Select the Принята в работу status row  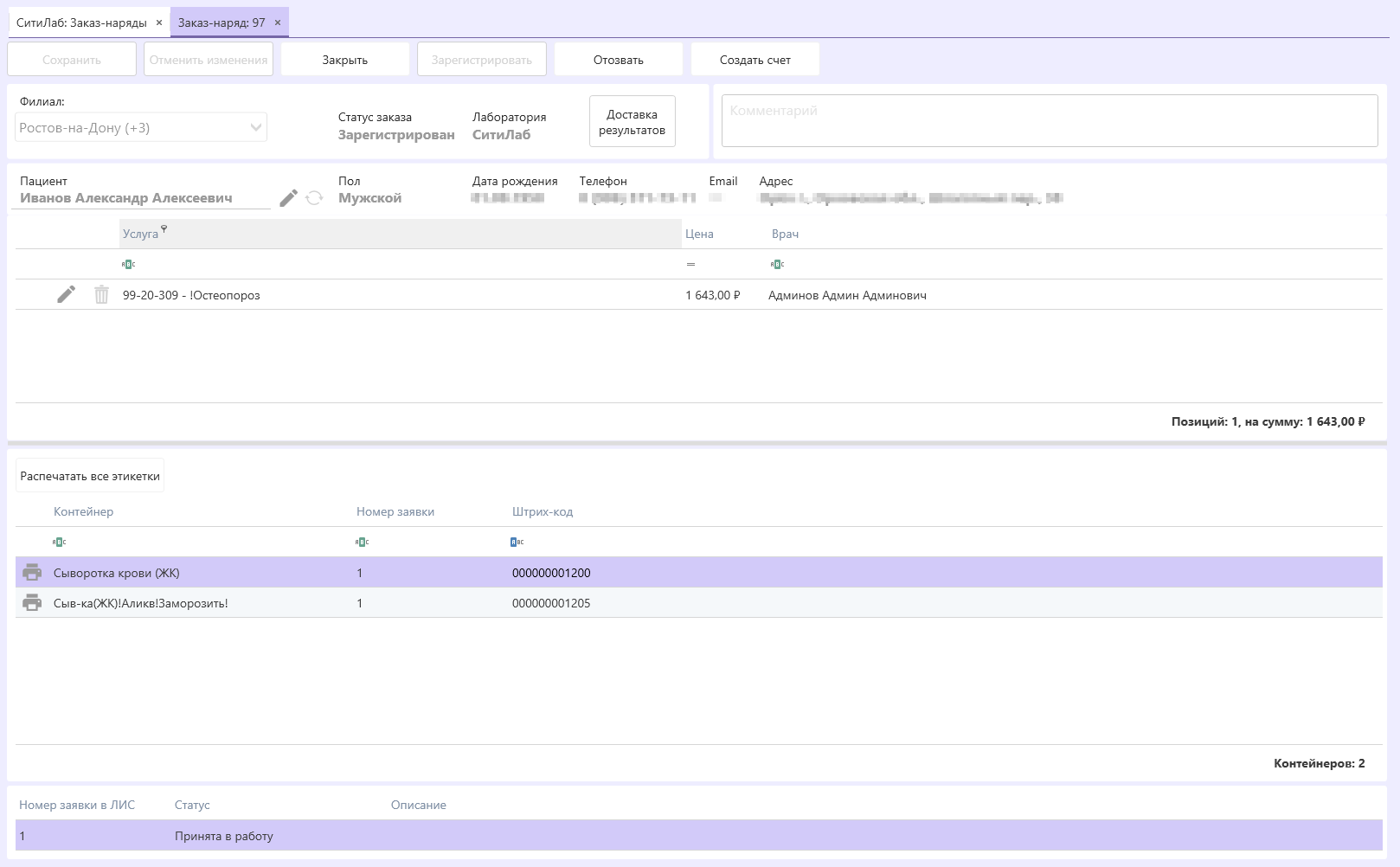(699, 835)
